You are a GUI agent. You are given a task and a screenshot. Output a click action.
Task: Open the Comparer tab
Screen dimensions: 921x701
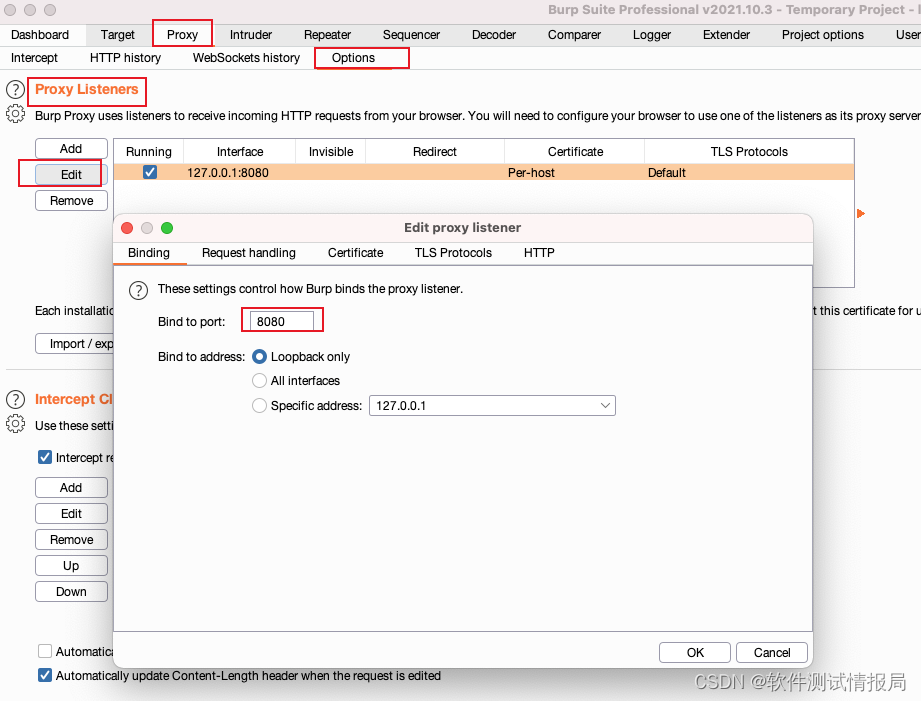pyautogui.click(x=574, y=35)
